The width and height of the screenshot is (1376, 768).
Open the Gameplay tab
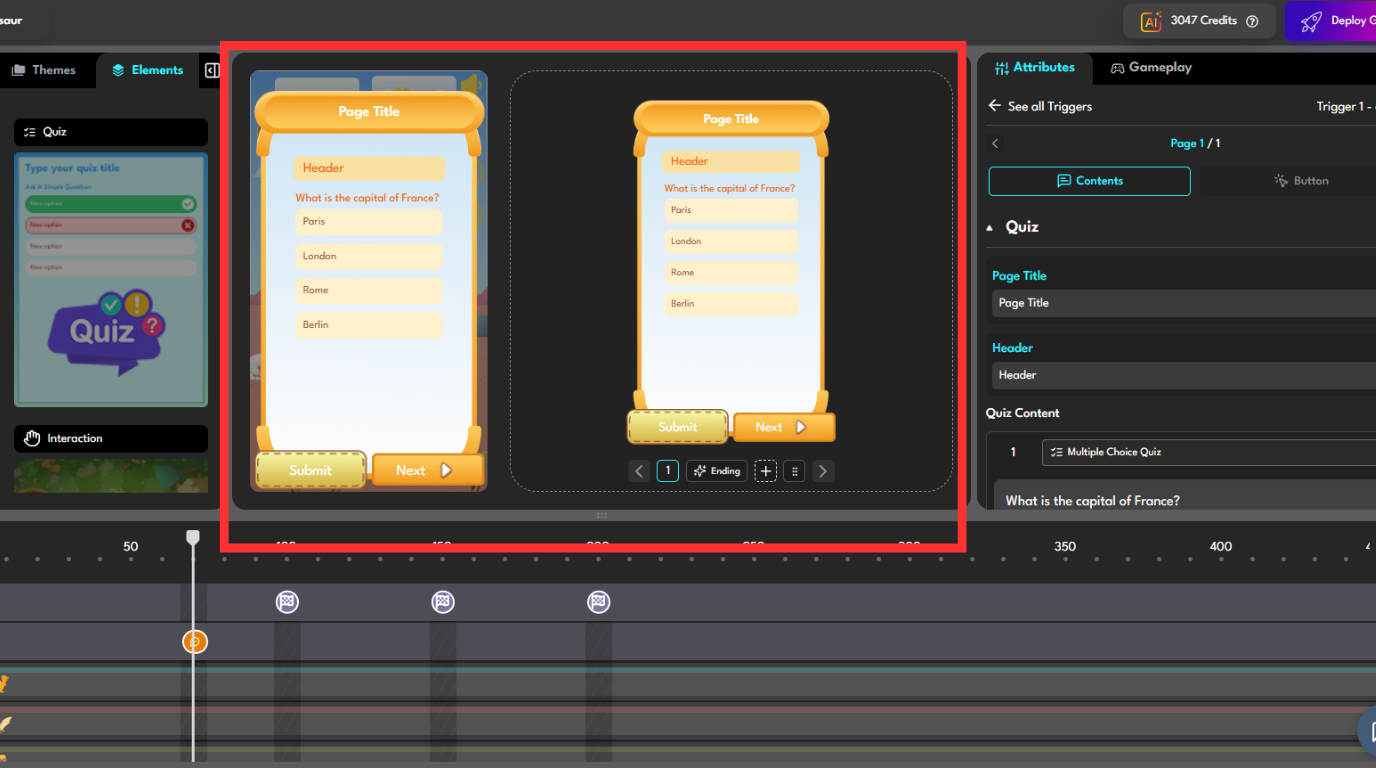(1151, 68)
